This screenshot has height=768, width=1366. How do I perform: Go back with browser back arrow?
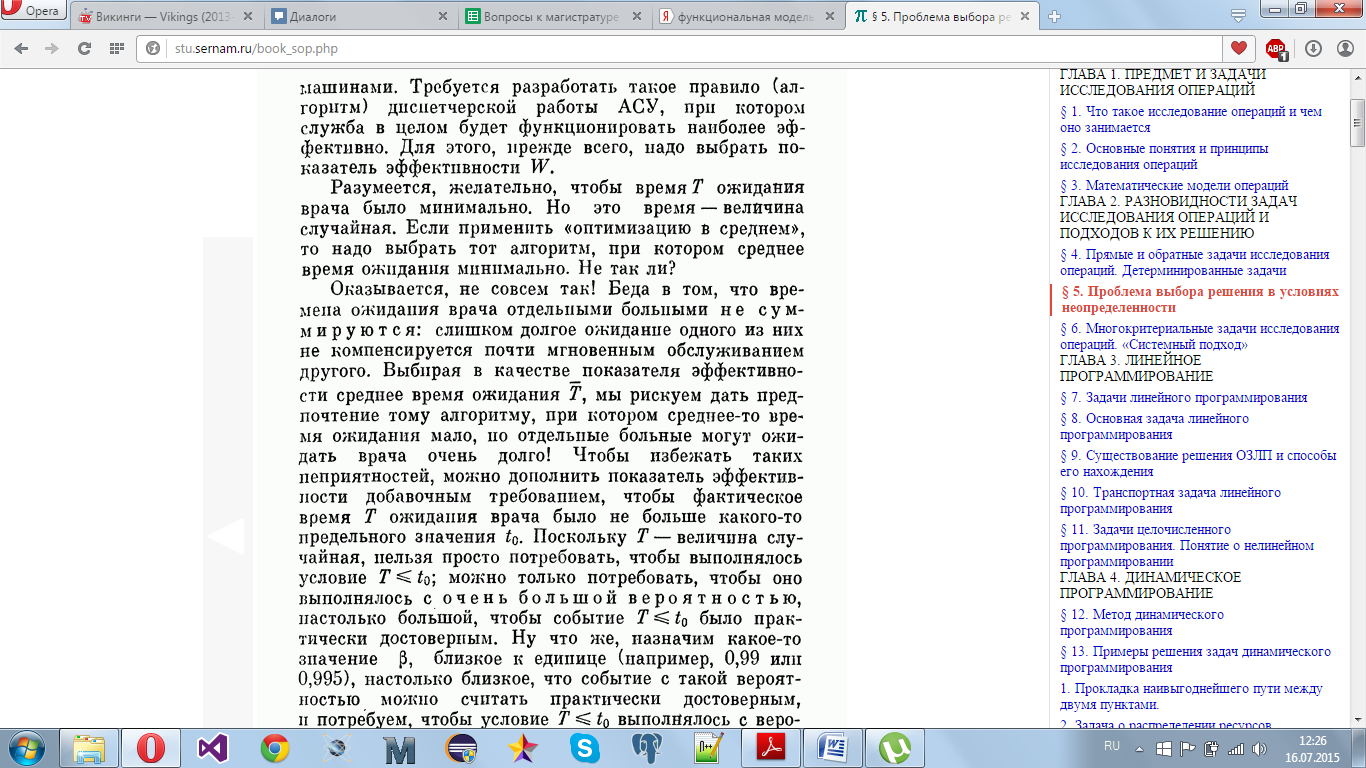coord(23,48)
